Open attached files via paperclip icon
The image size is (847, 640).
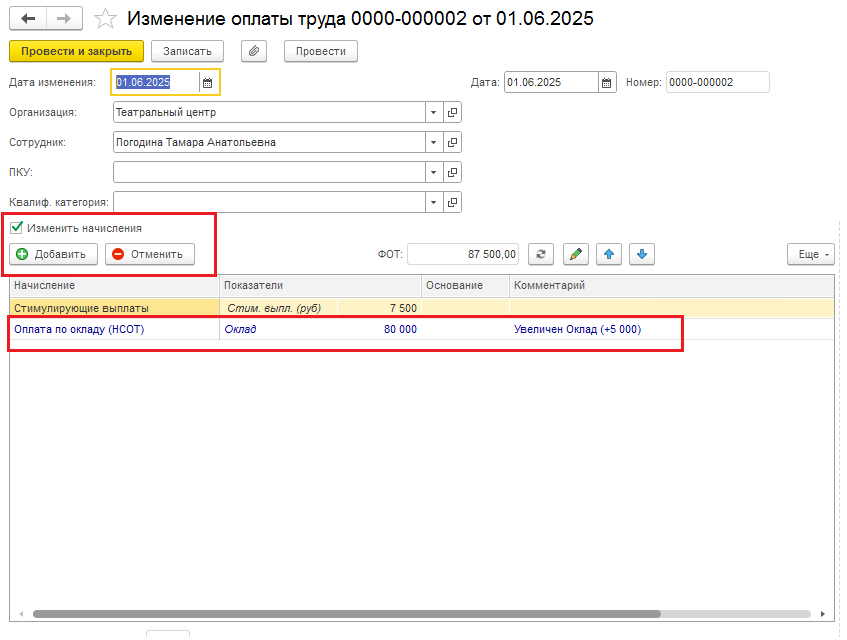[254, 51]
